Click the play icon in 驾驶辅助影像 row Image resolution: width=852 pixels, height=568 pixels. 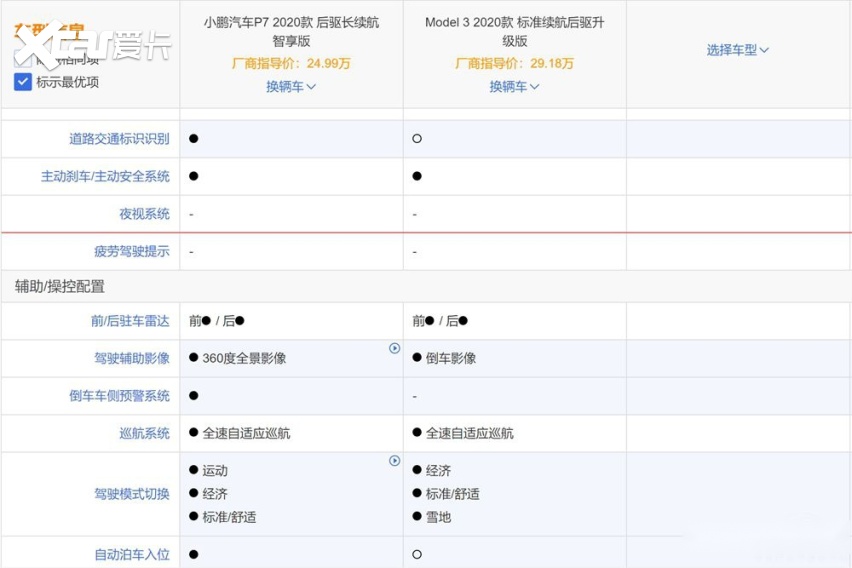(395, 348)
